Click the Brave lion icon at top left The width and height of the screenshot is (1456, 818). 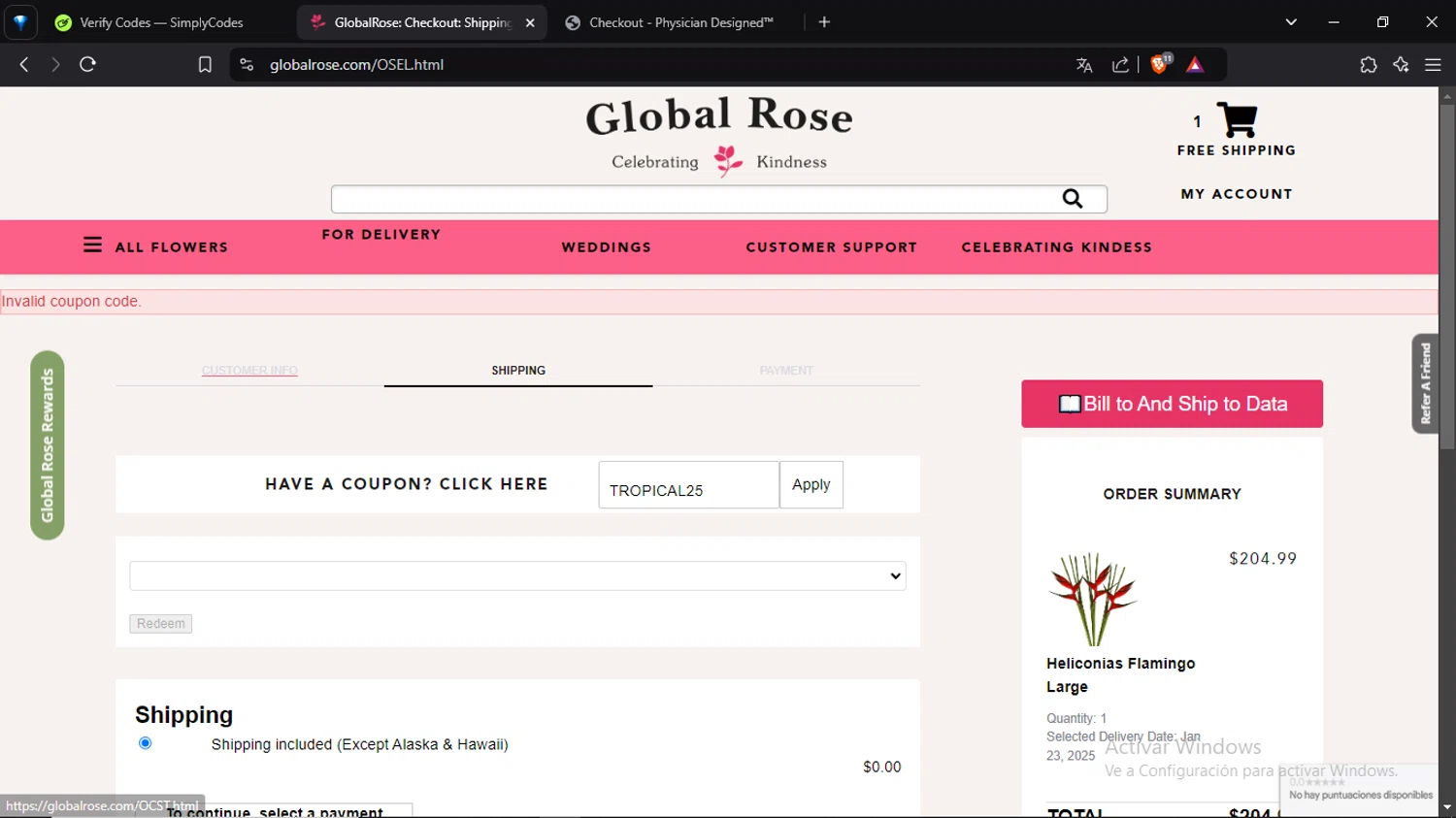tap(20, 22)
